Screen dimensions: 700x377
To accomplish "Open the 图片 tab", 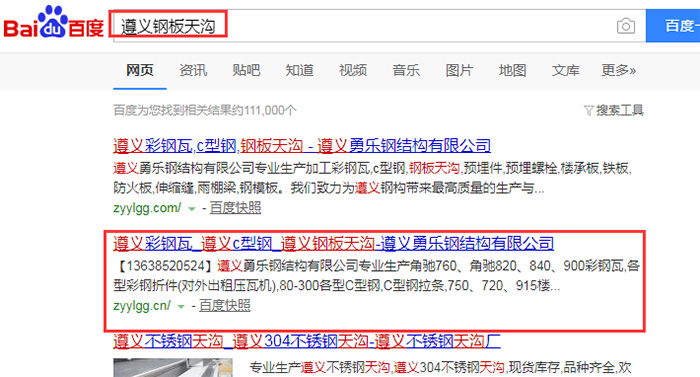I will (x=459, y=70).
